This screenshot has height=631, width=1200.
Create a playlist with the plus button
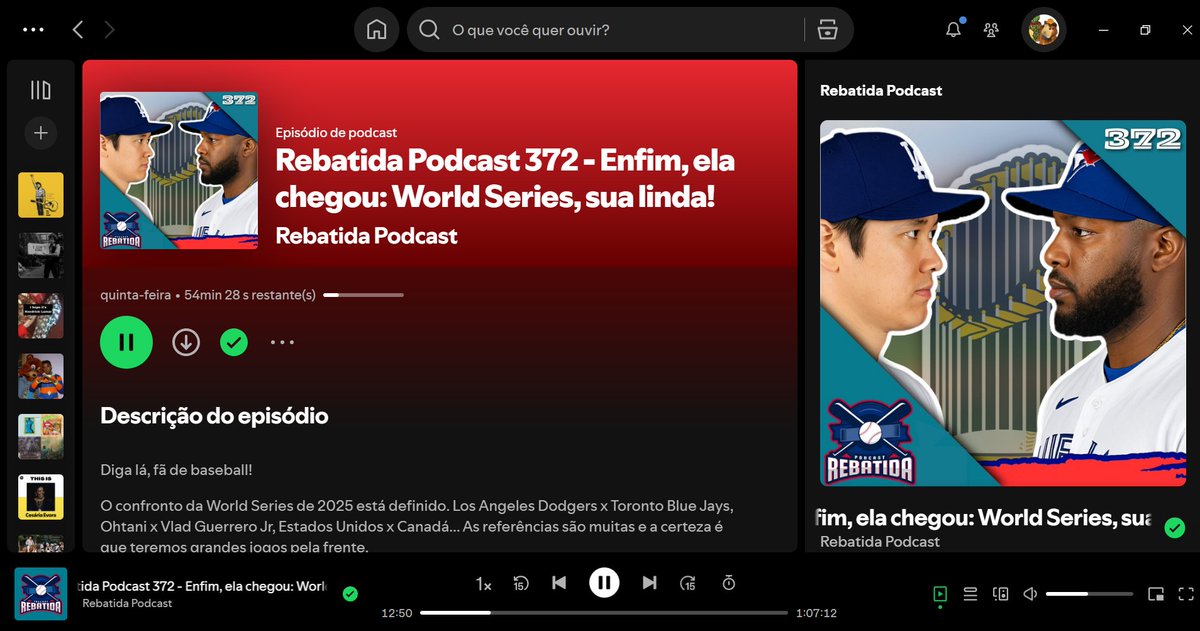click(x=41, y=132)
